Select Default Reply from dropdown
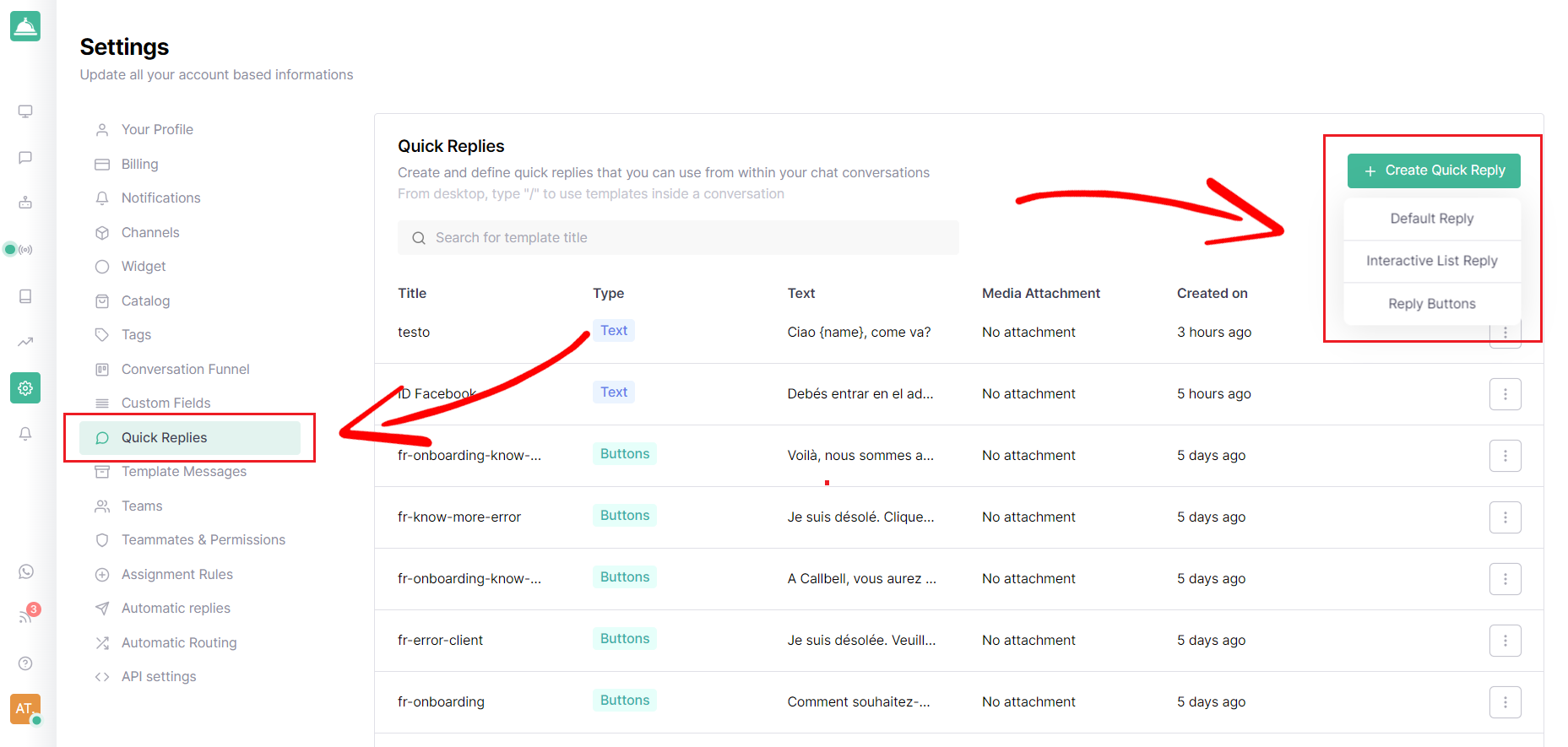 pyautogui.click(x=1432, y=219)
